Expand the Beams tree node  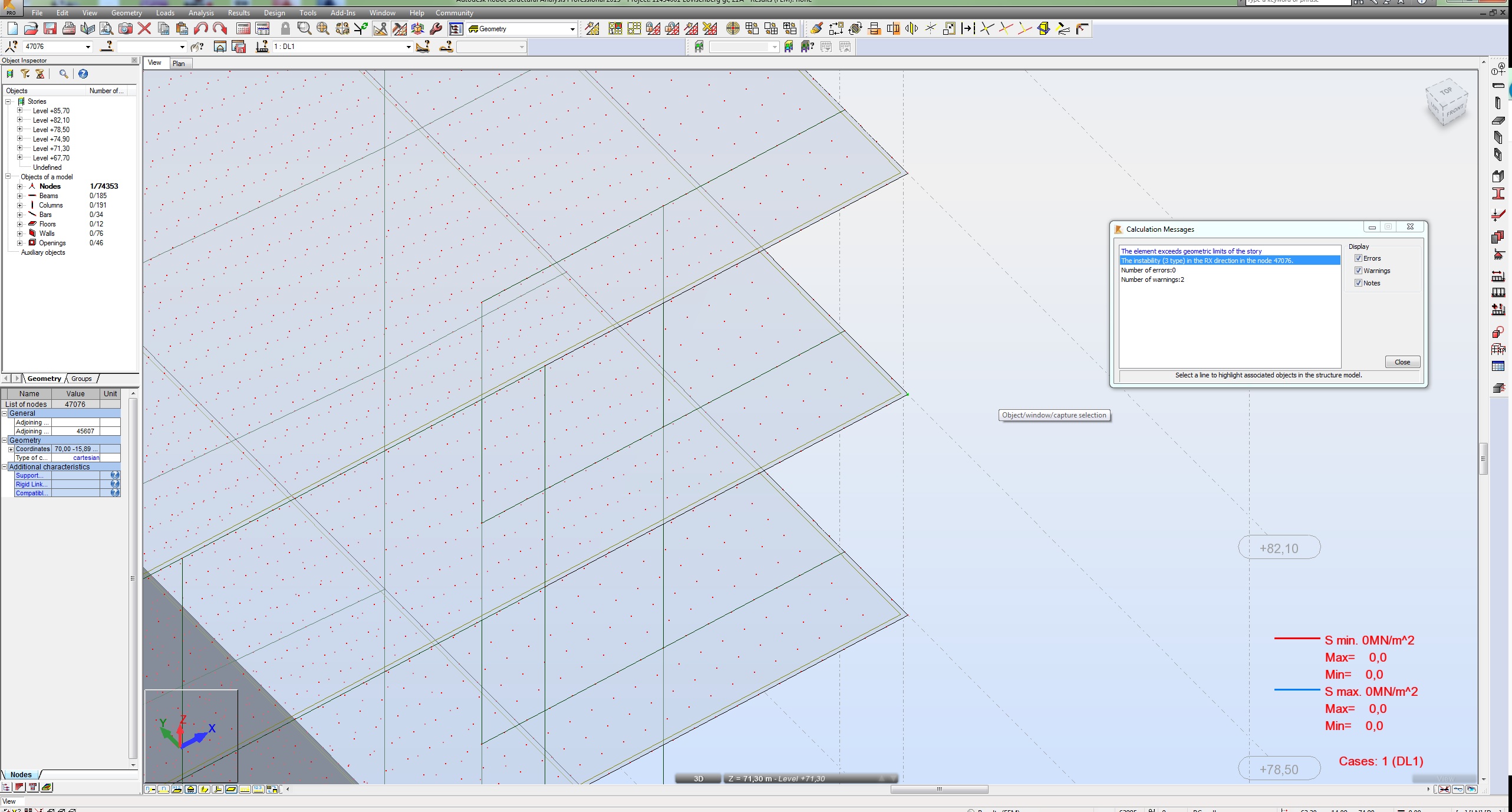coord(19,195)
